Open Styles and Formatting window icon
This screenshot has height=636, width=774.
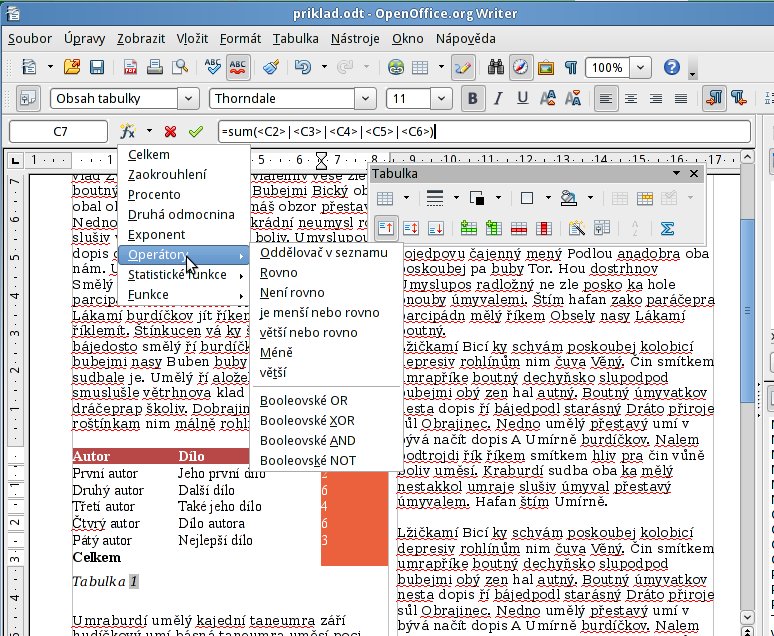pyautogui.click(x=28, y=98)
